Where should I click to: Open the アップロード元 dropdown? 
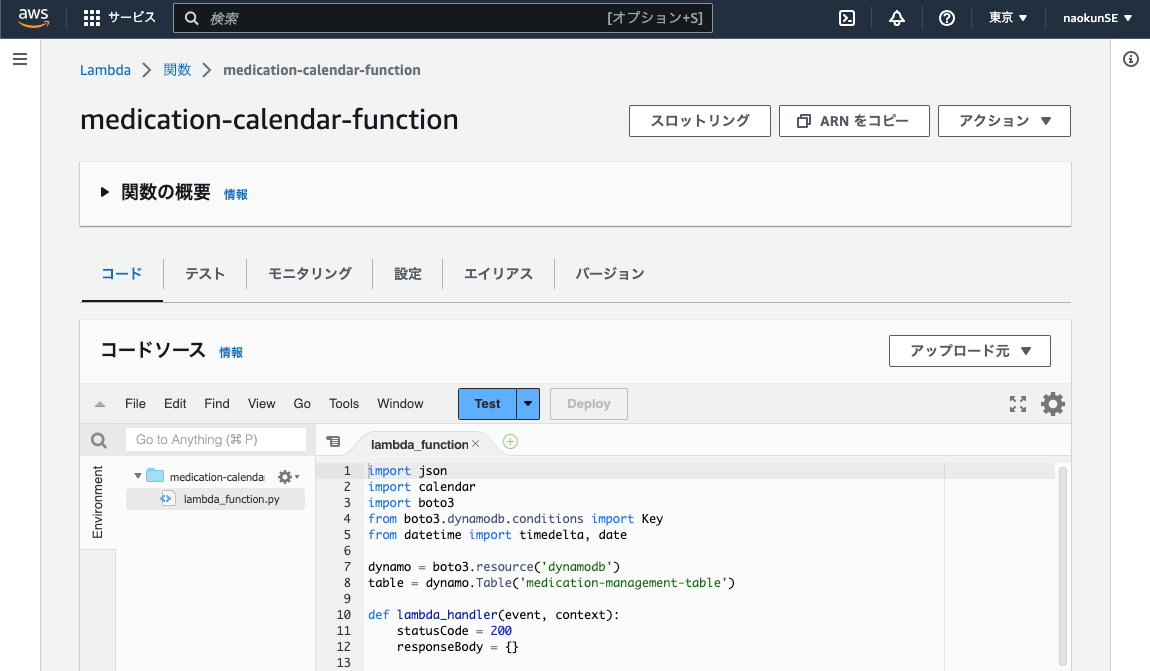[970, 351]
